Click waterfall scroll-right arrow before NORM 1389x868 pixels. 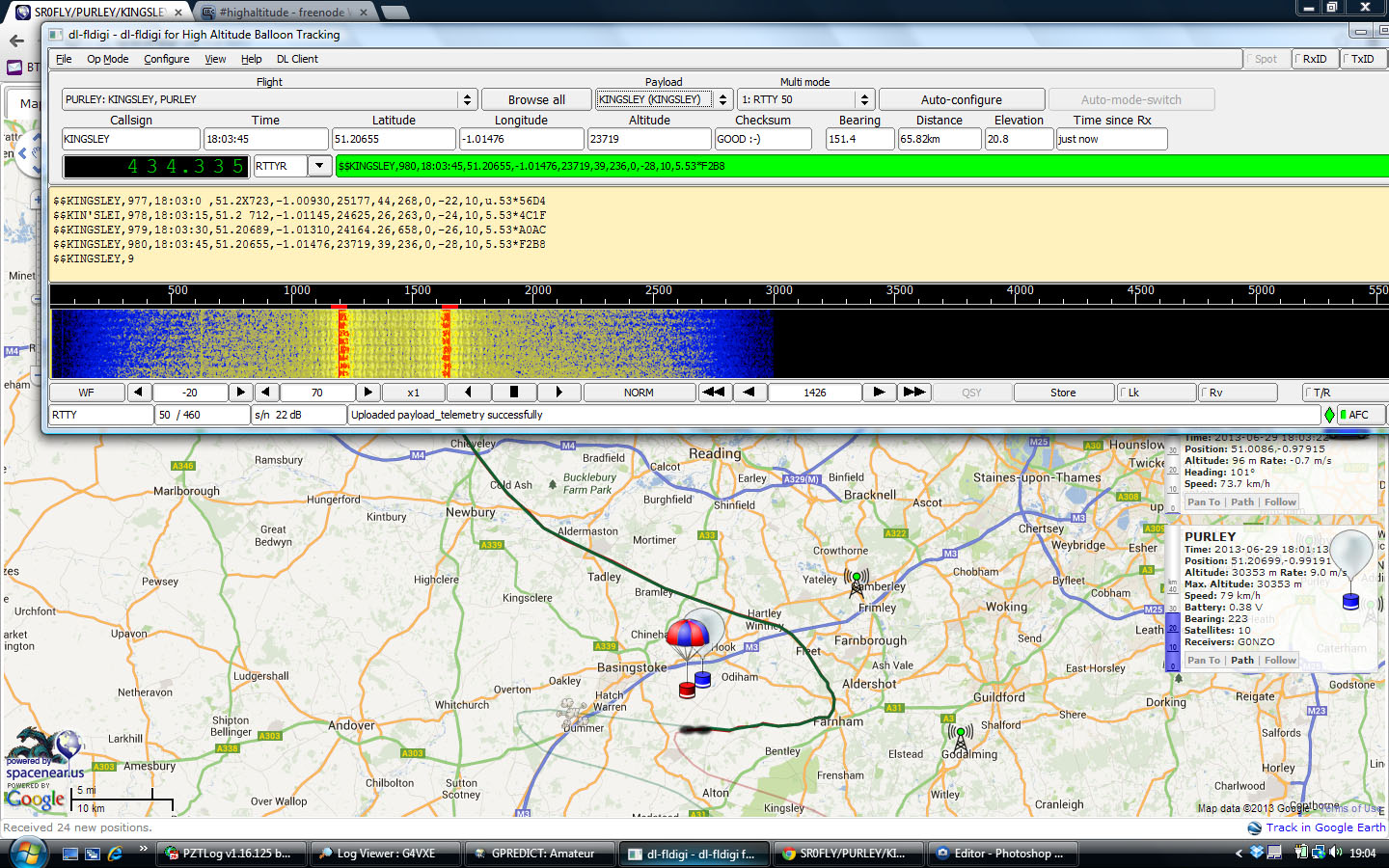559,393
